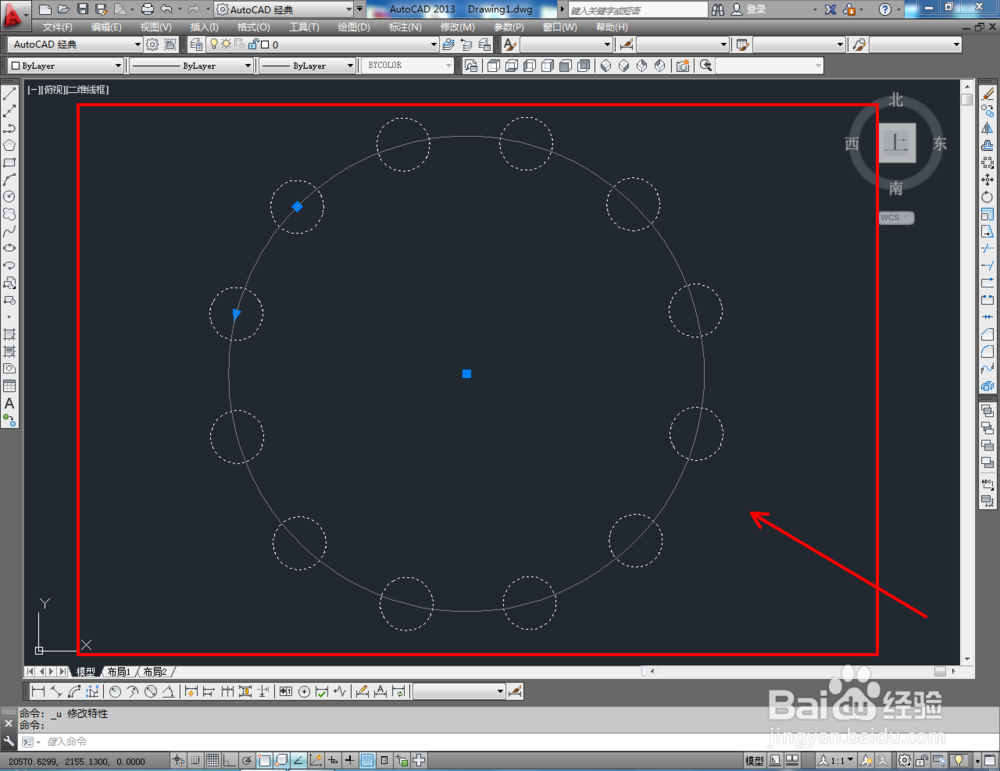This screenshot has width=1000, height=771.
Task: Click the 模型 button in status bar
Action: point(754,760)
